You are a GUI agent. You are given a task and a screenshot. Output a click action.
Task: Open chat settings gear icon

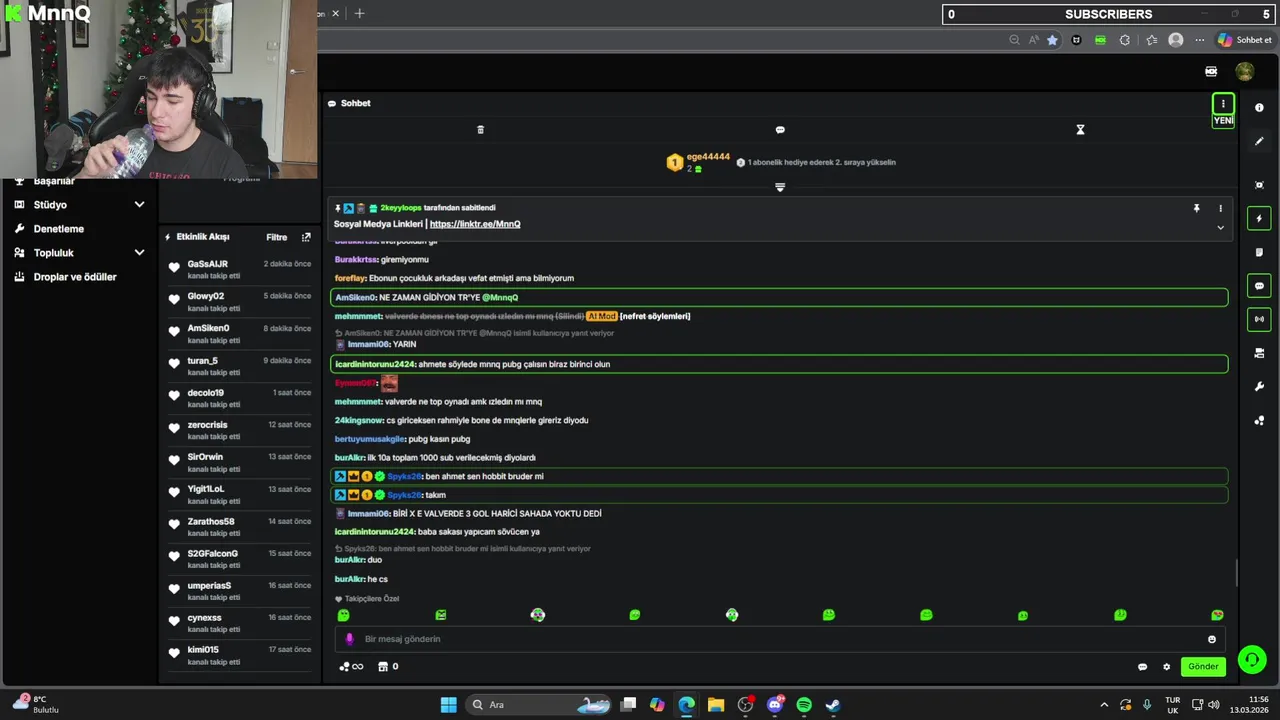pyautogui.click(x=1166, y=667)
